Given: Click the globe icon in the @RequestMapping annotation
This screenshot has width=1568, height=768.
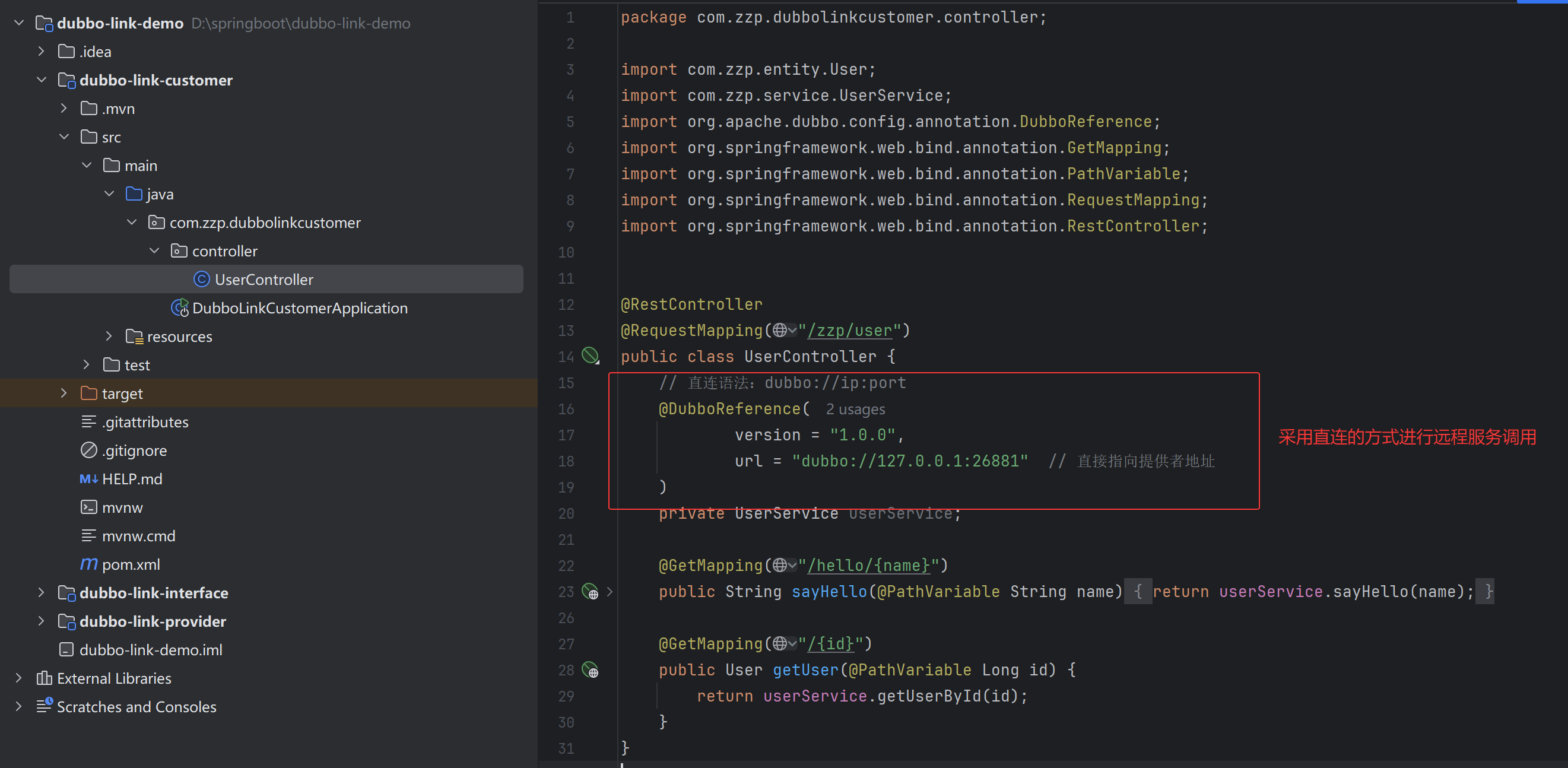Looking at the screenshot, I should click(x=780, y=331).
